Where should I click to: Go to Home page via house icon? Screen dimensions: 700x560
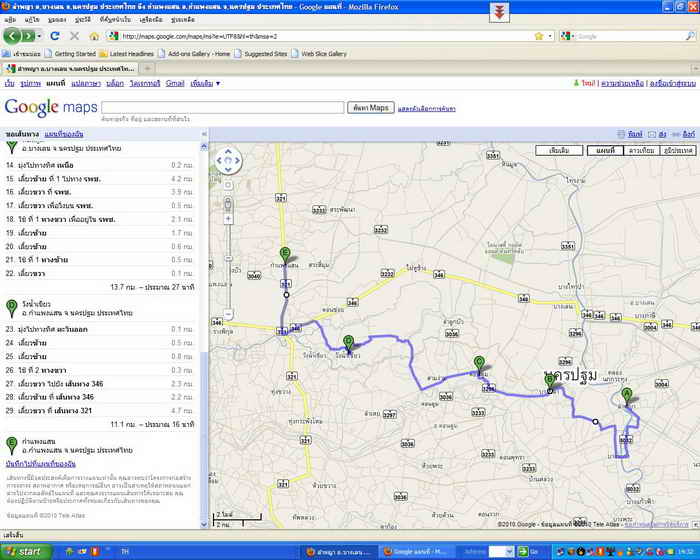94,36
